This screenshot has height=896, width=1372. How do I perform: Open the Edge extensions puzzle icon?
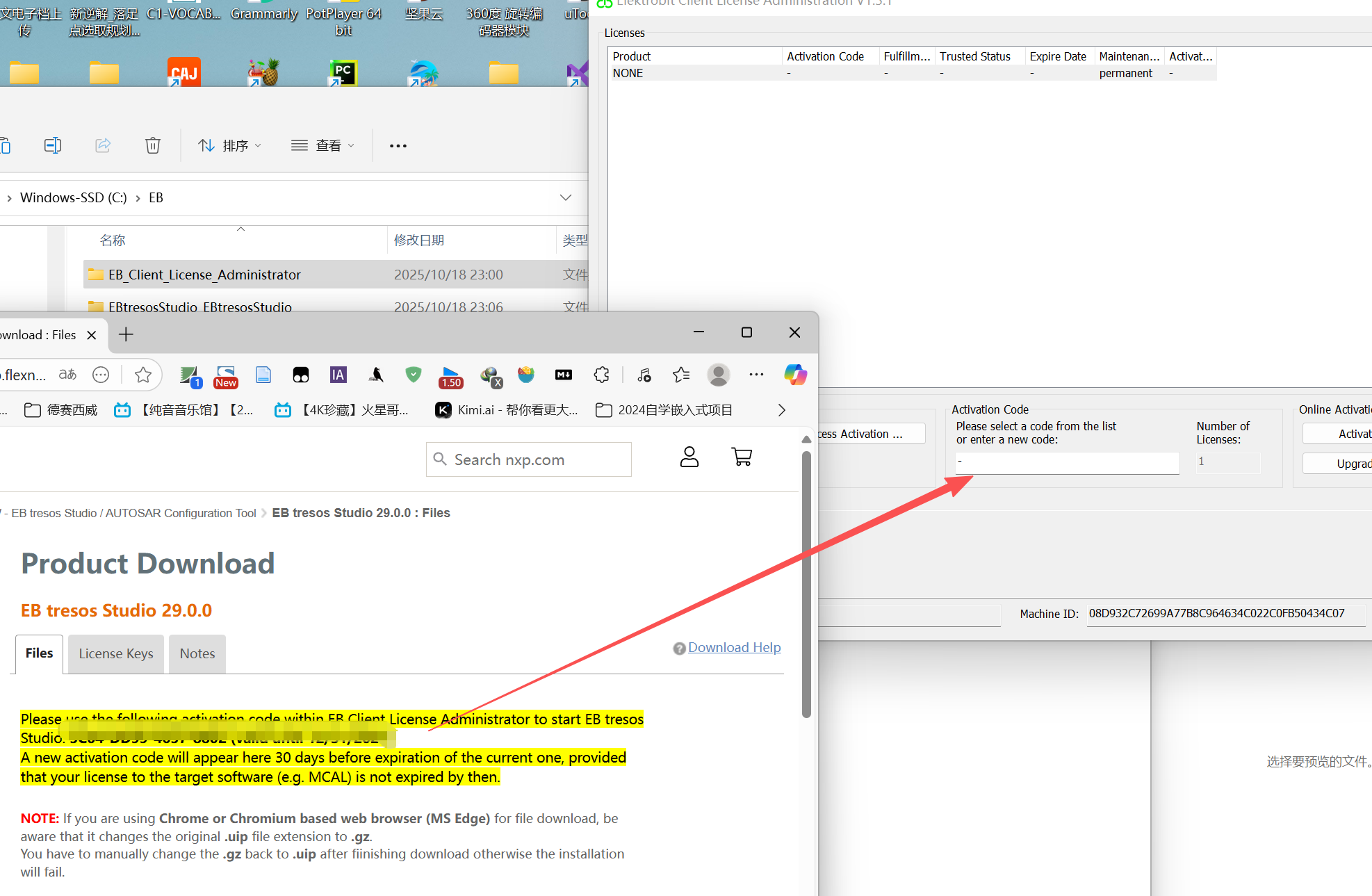[x=601, y=375]
